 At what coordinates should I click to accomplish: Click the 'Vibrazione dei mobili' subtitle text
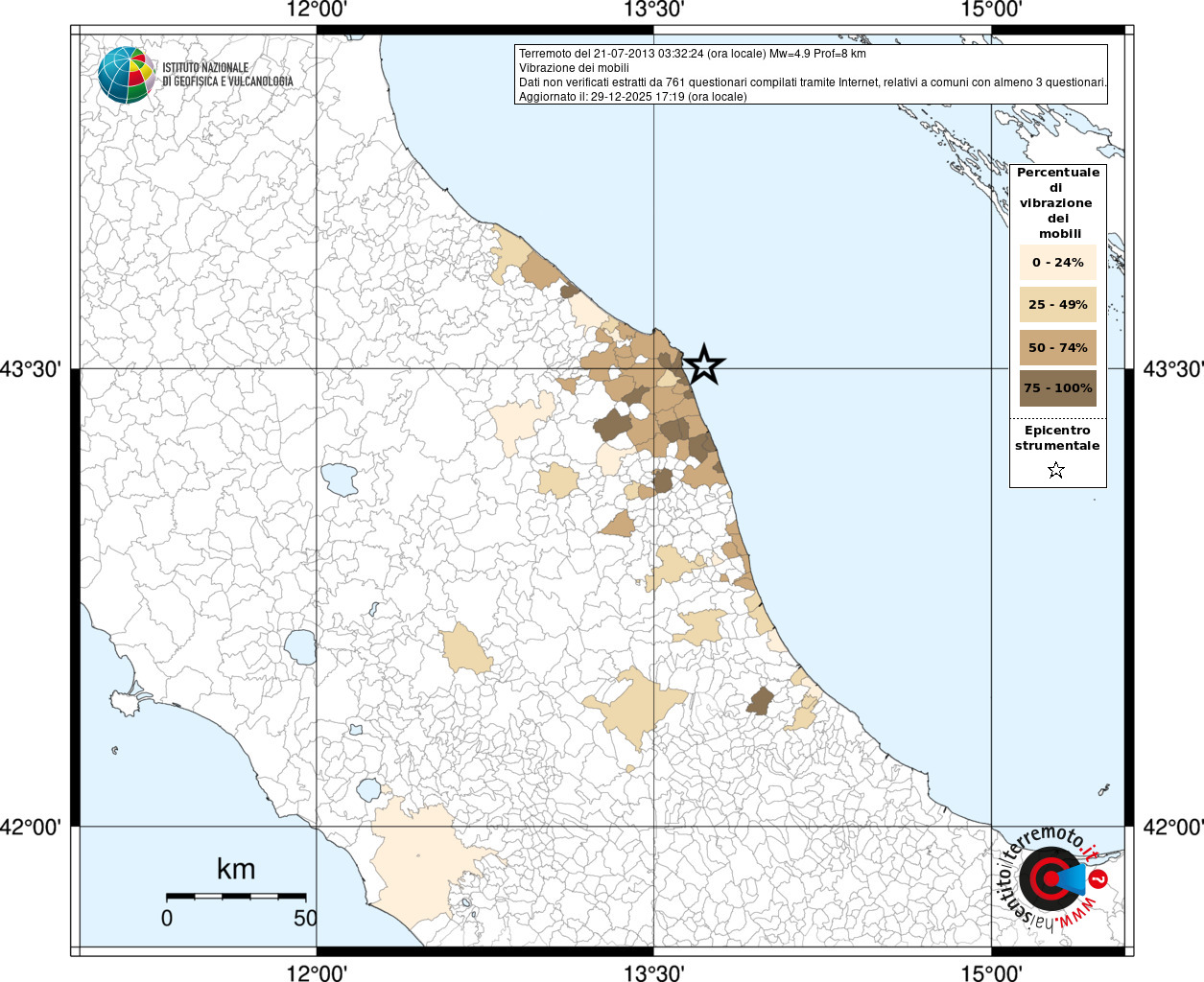click(x=574, y=68)
